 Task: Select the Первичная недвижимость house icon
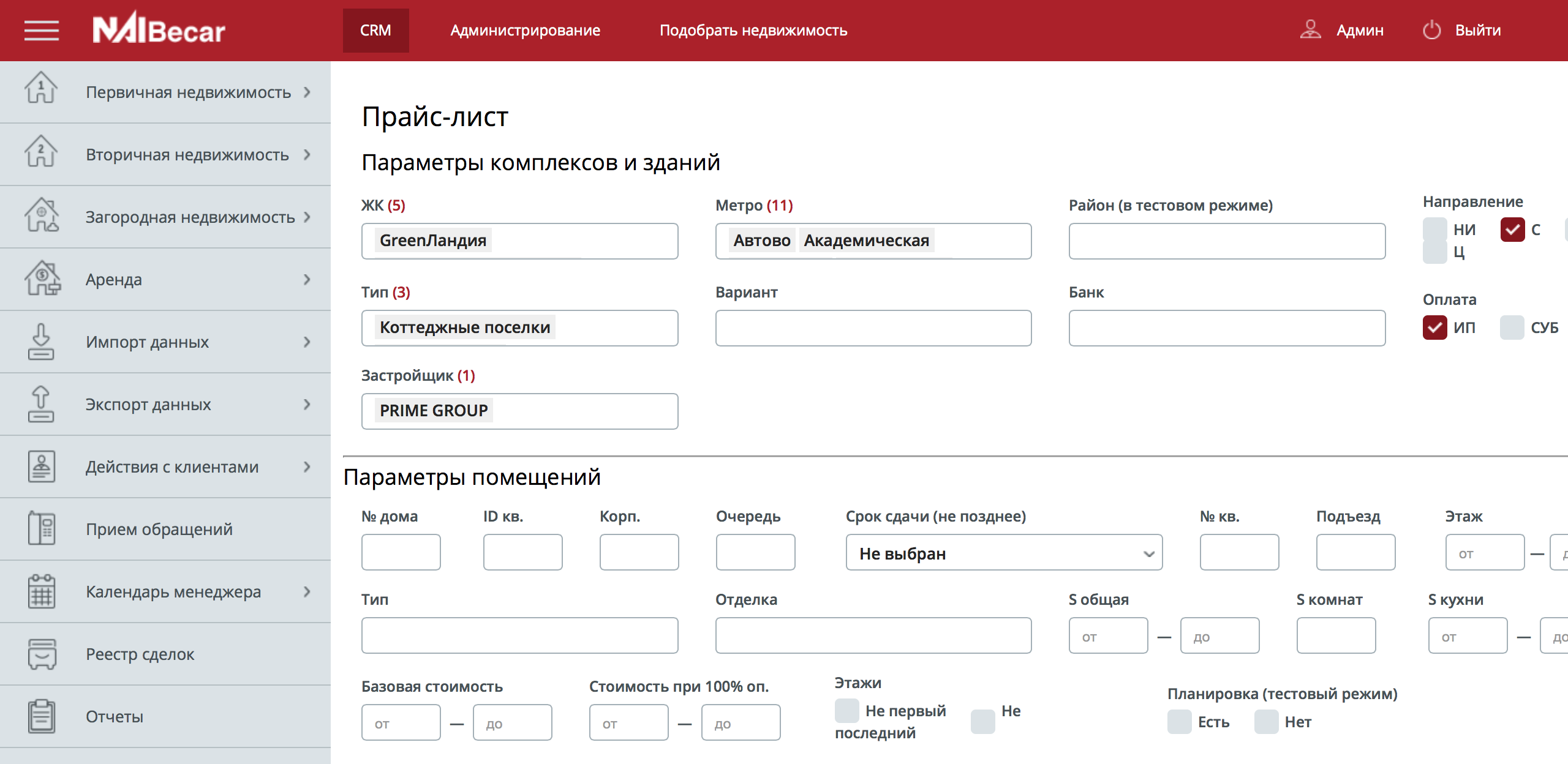40,92
